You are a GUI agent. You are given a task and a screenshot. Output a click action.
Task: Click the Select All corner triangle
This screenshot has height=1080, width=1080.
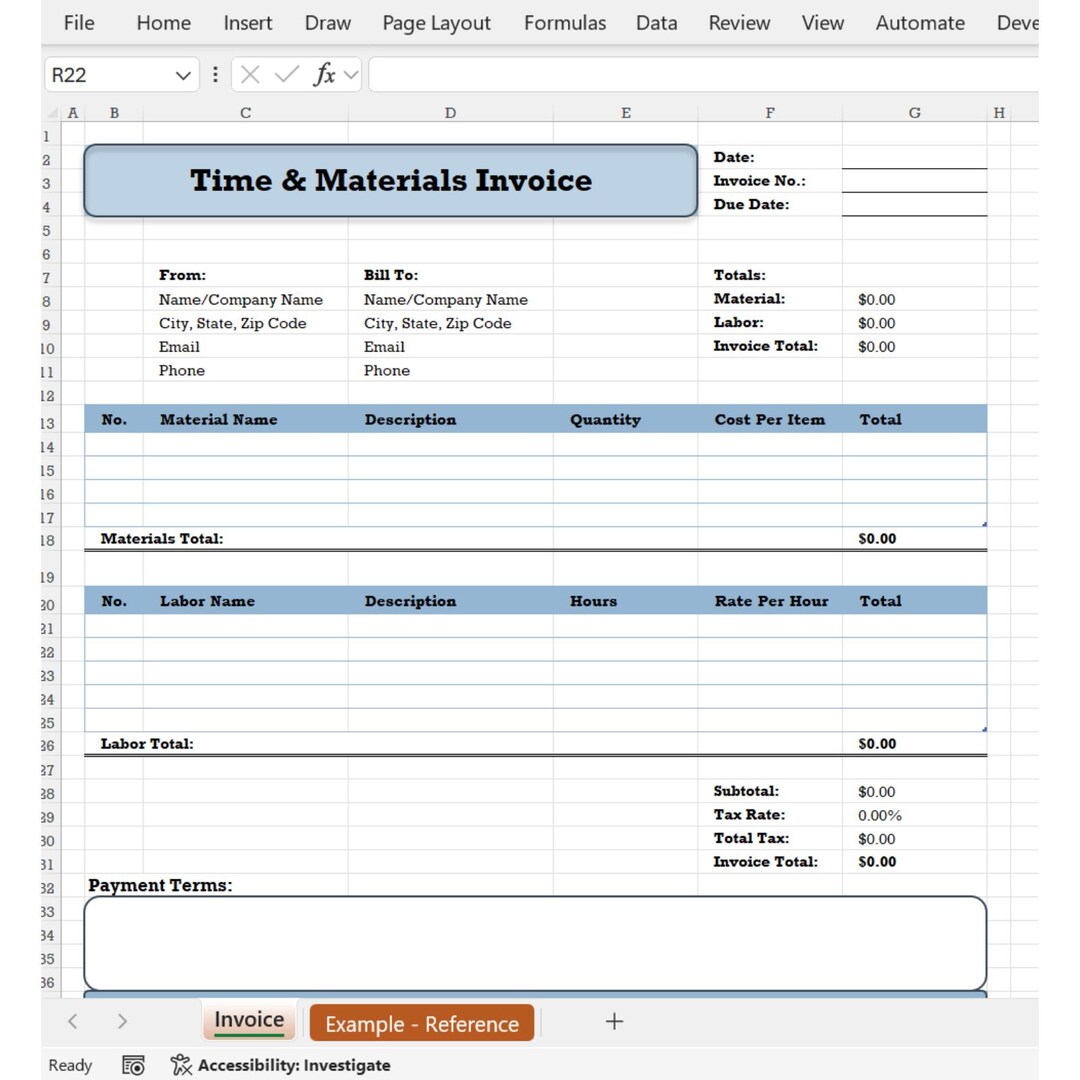pos(52,113)
